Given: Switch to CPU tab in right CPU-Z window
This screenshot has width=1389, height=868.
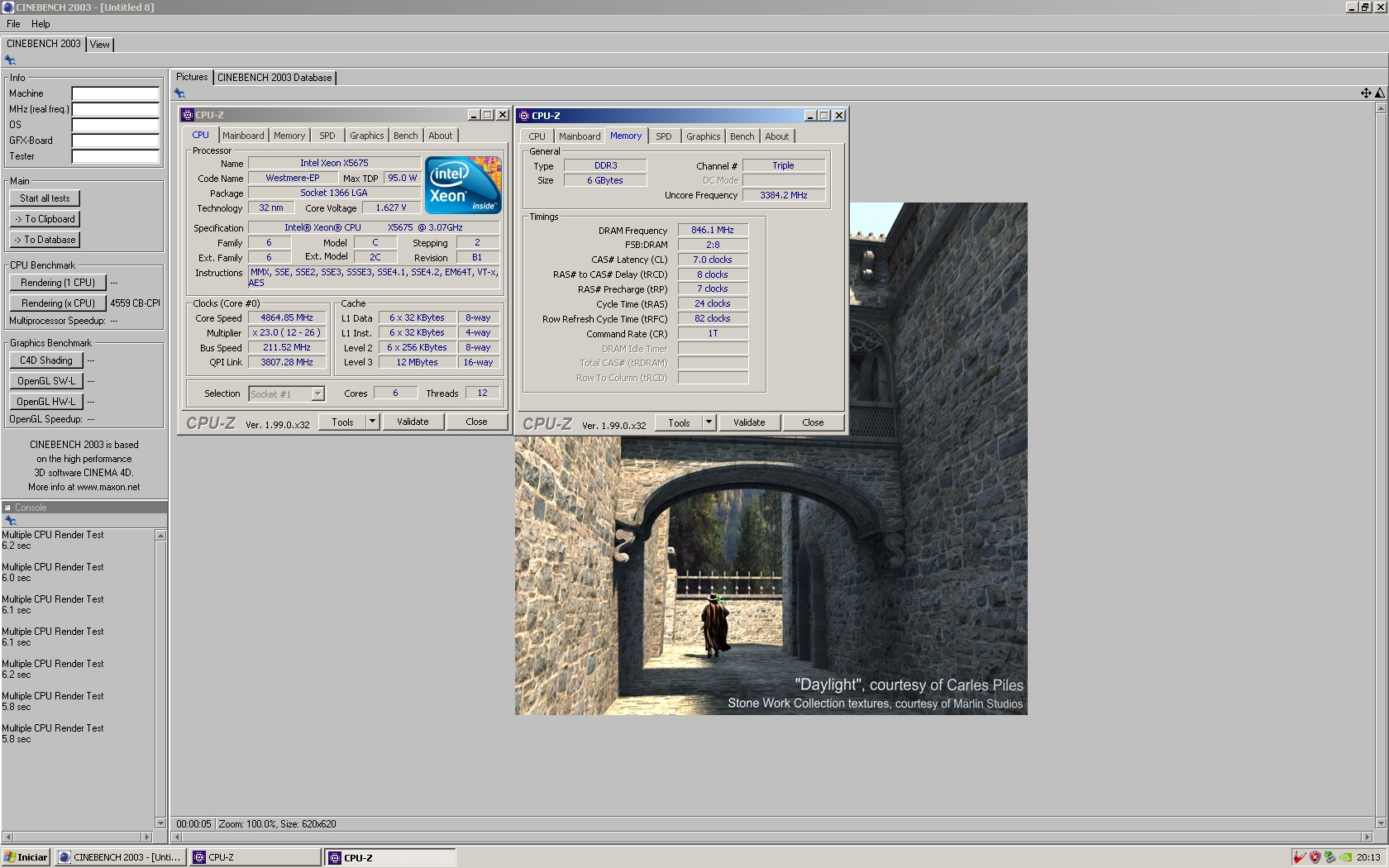Looking at the screenshot, I should [x=537, y=136].
